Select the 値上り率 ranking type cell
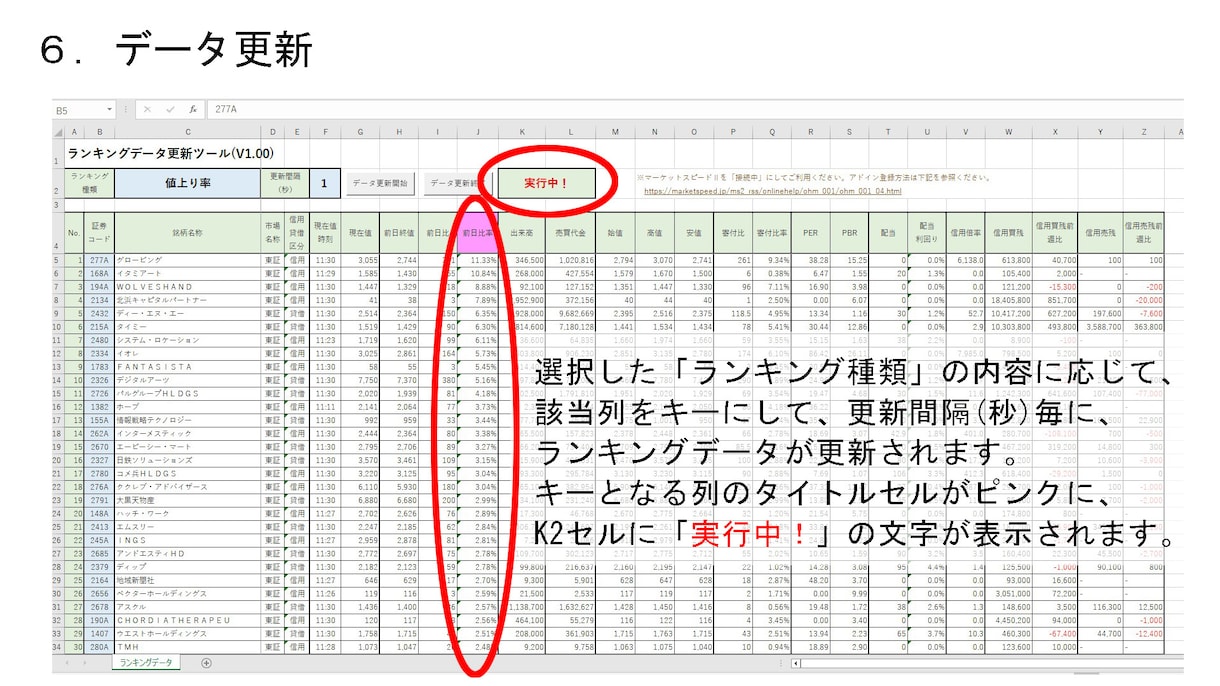 188,183
